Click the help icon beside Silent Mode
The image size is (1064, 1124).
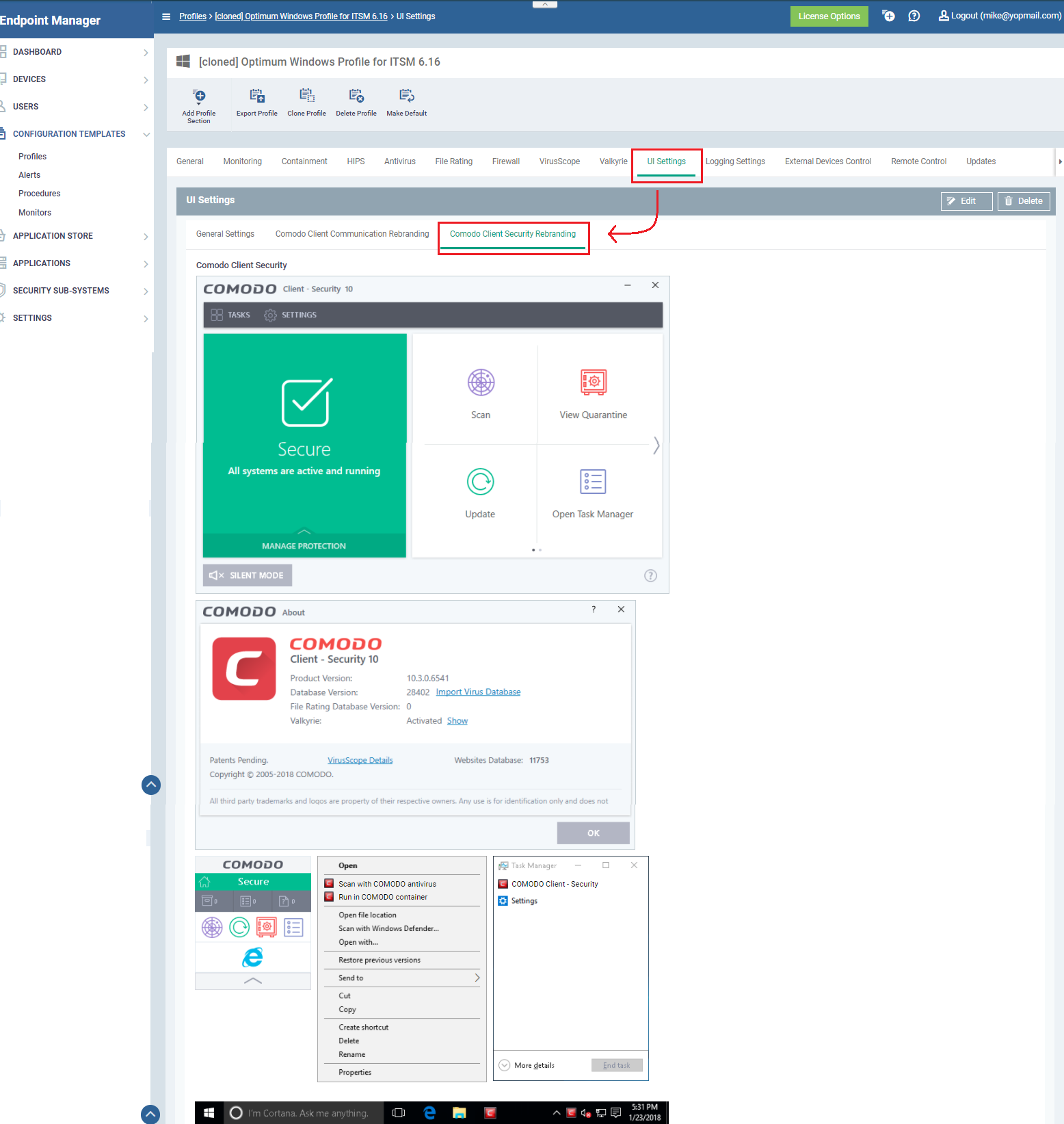click(x=651, y=575)
